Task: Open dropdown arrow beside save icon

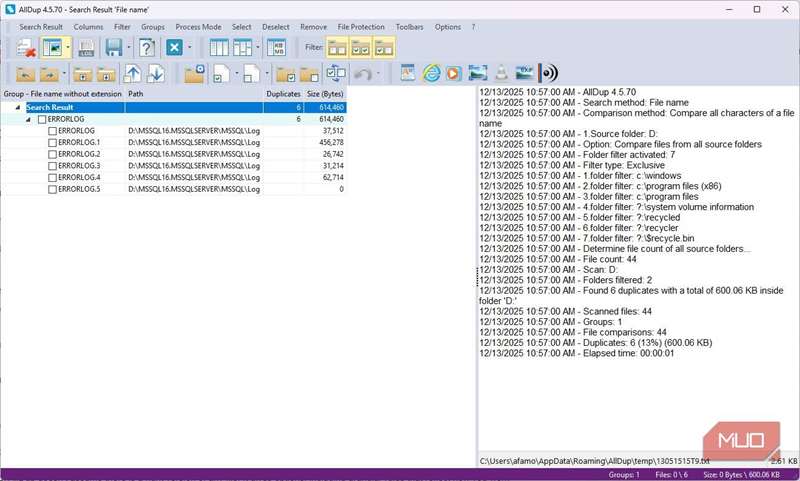Action: click(129, 48)
